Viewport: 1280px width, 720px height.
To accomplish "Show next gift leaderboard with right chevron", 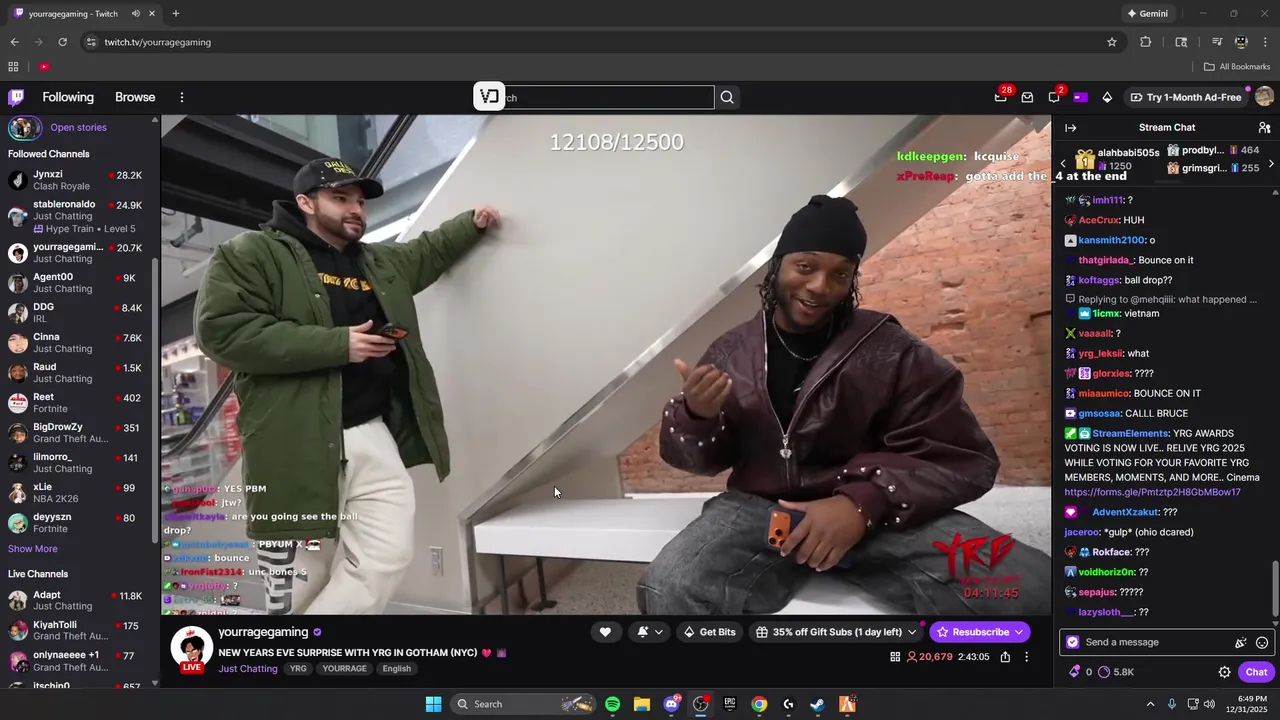I will [x=1271, y=164].
